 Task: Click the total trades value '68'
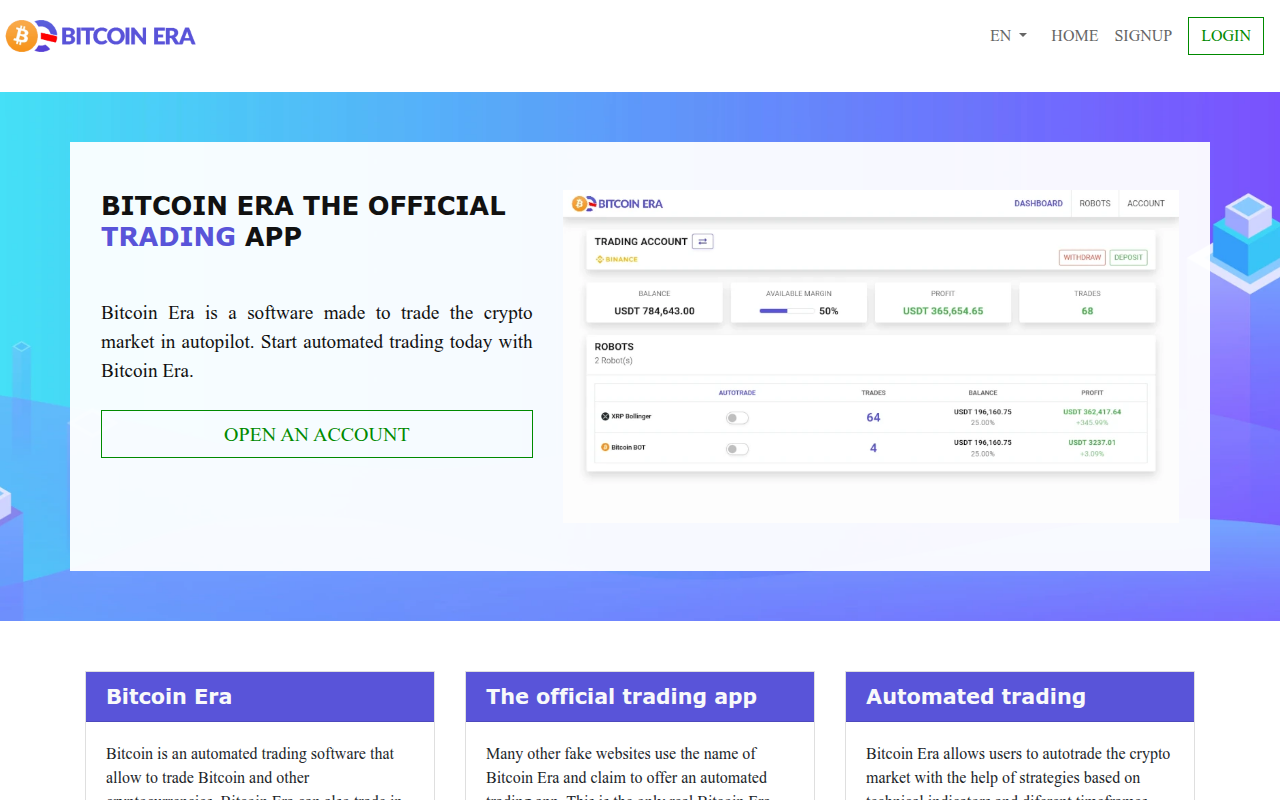tap(1087, 311)
